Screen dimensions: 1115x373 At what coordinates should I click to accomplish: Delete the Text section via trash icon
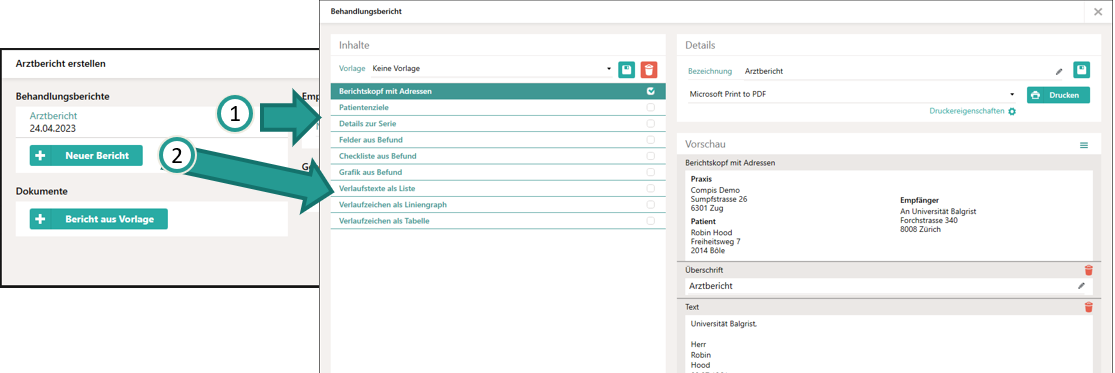coord(1088,307)
